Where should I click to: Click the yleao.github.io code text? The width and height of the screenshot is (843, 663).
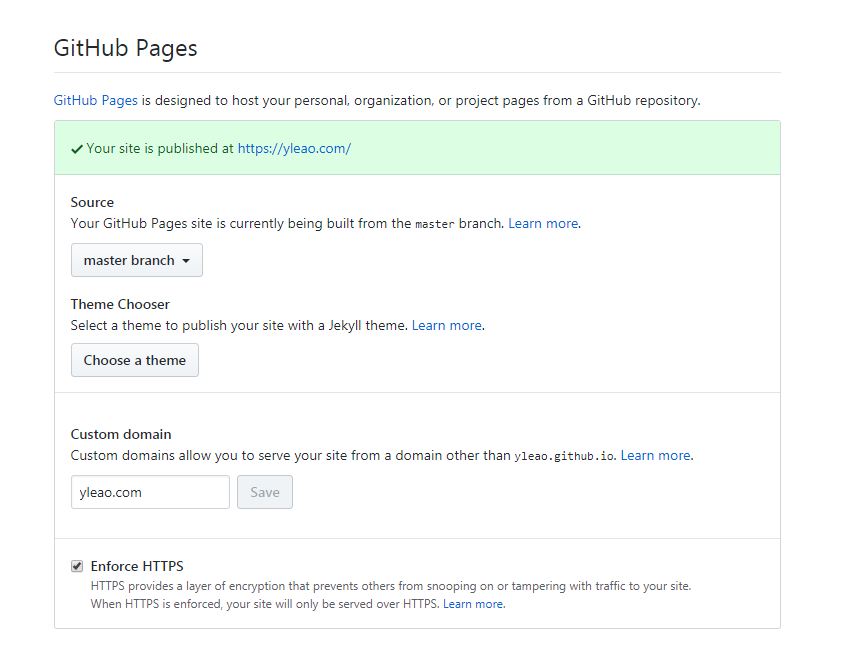click(564, 457)
